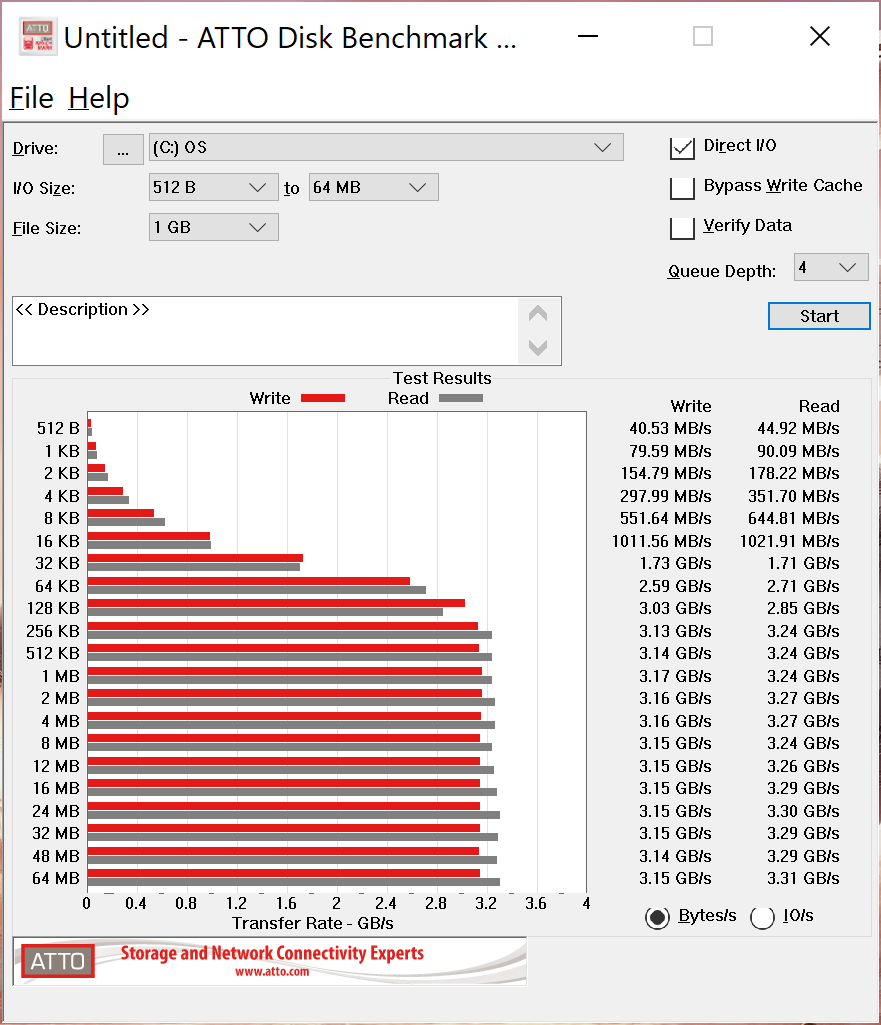
Task: Click the 48 MB write value 3.14 GB/s
Action: (x=675, y=856)
